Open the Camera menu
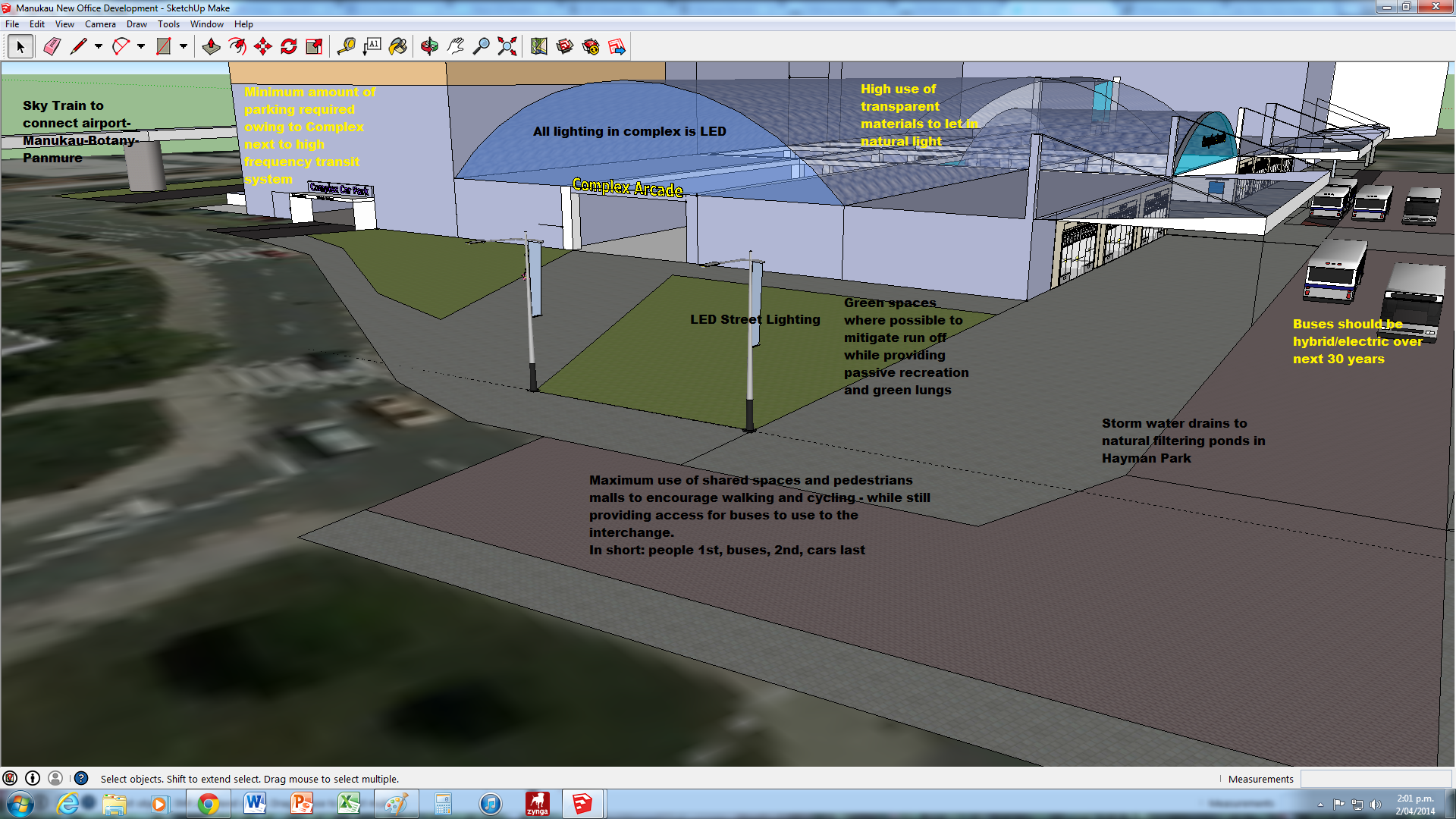The width and height of the screenshot is (1456, 819). point(100,24)
